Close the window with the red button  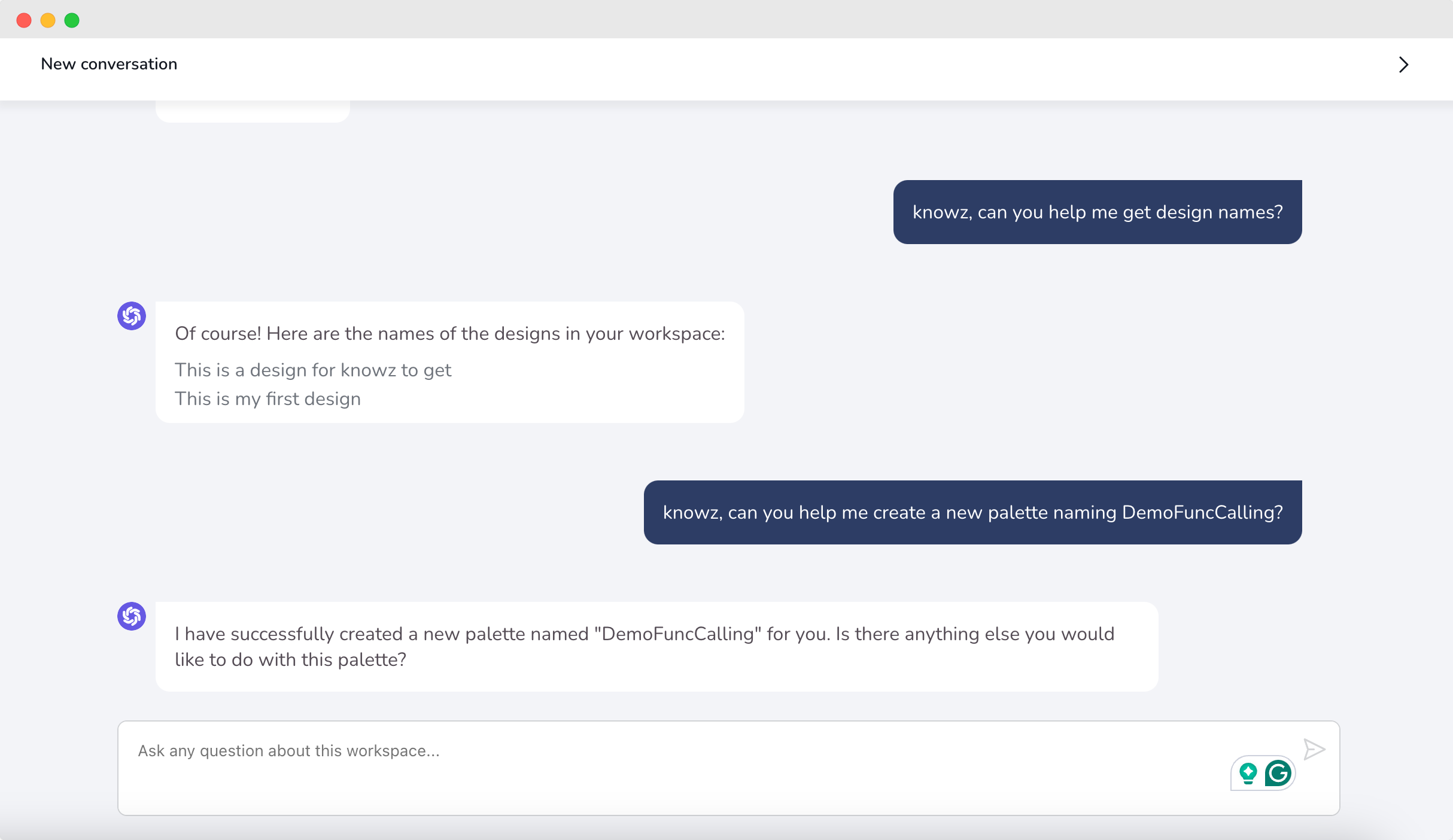click(x=24, y=20)
